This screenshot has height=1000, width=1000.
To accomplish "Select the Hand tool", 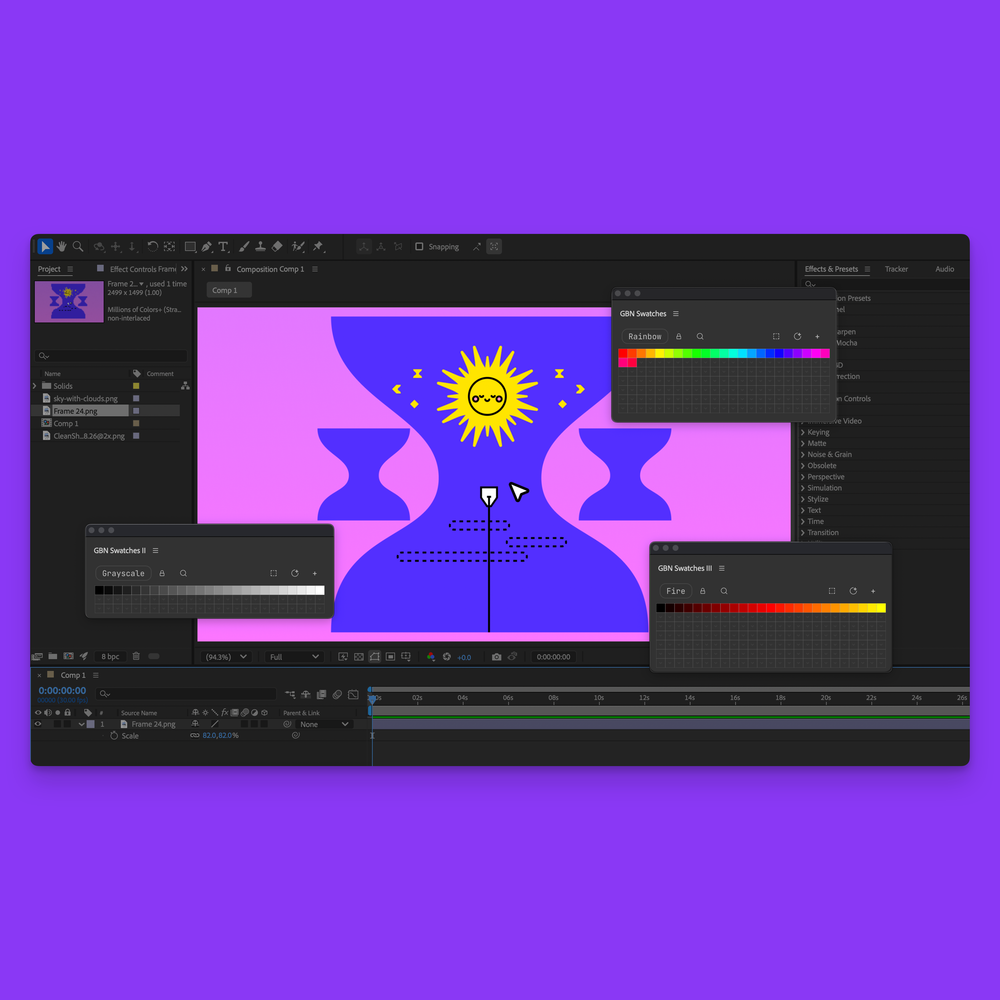I will click(x=61, y=246).
